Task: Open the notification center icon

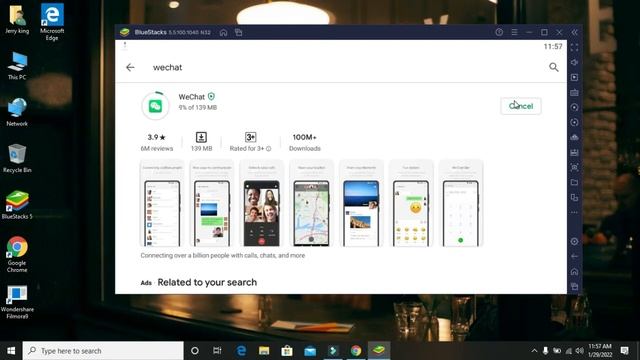Action: pos(624,351)
